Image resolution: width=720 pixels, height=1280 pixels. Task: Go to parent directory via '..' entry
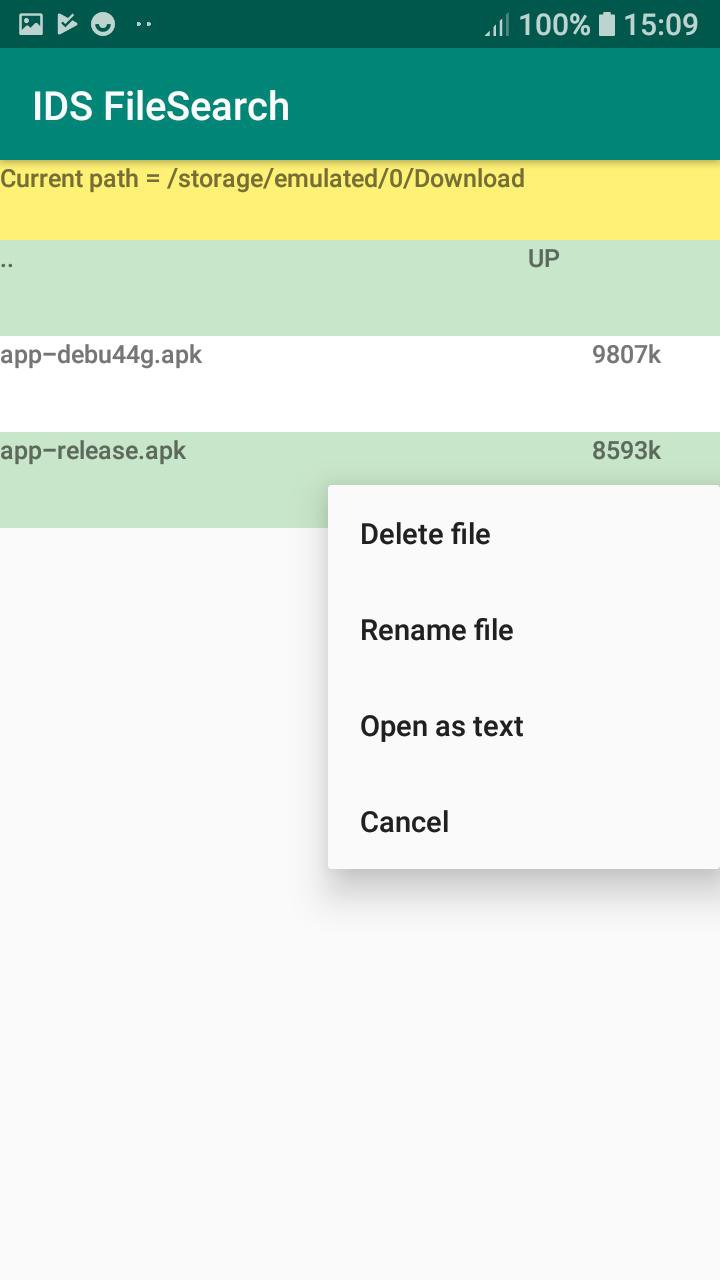pos(8,262)
